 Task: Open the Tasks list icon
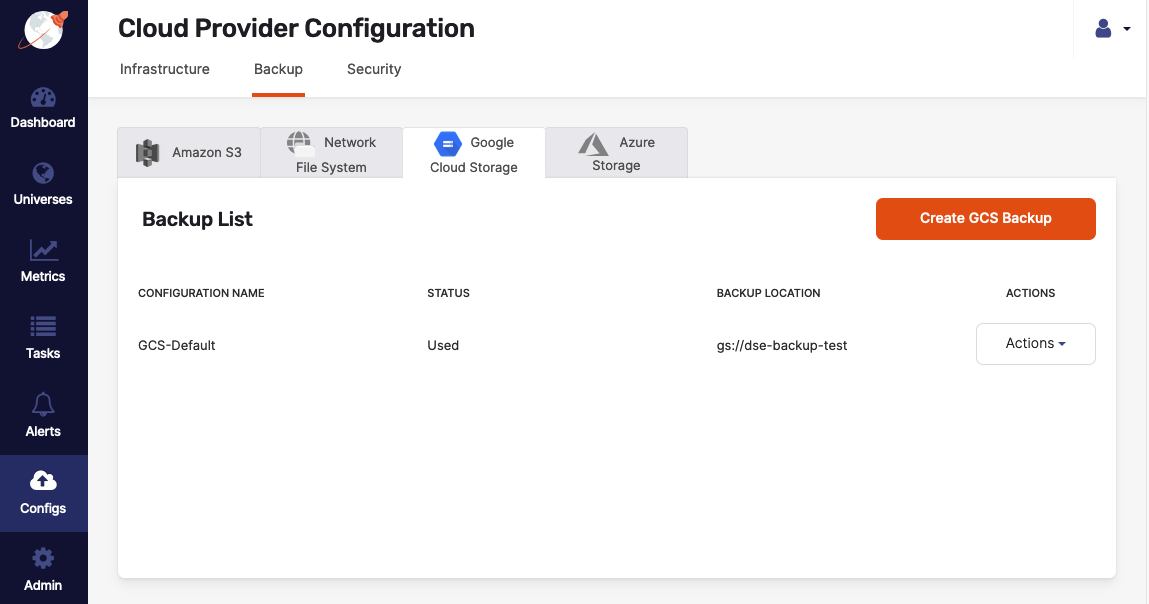[x=43, y=328]
